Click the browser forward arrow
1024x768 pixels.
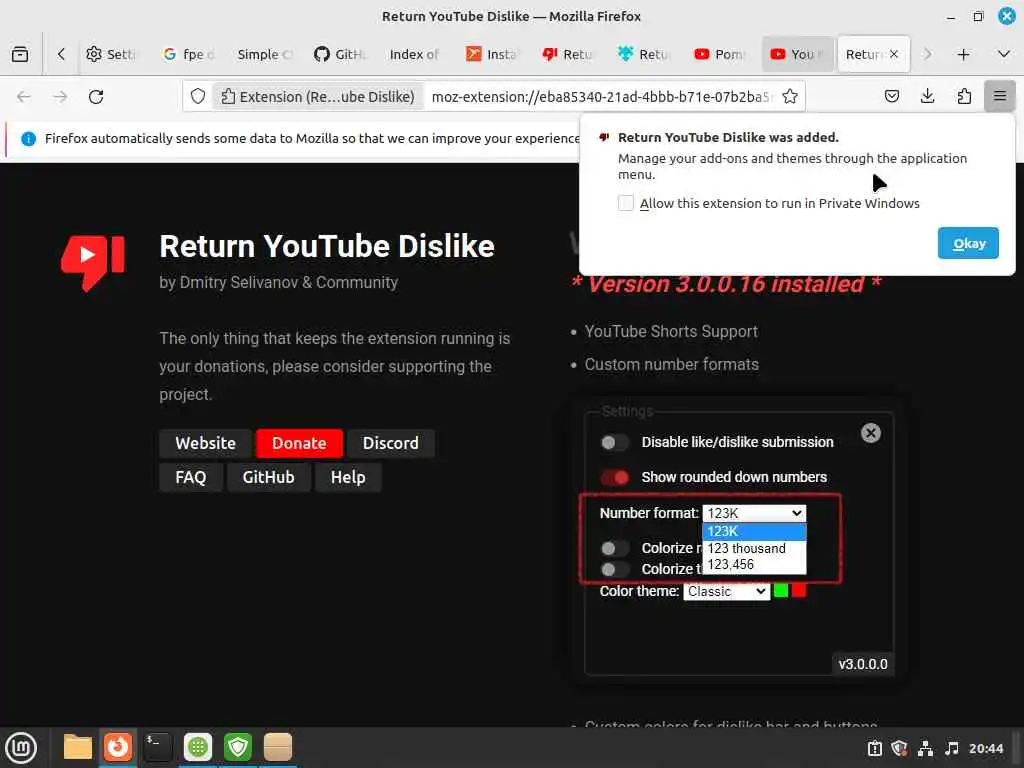(60, 97)
